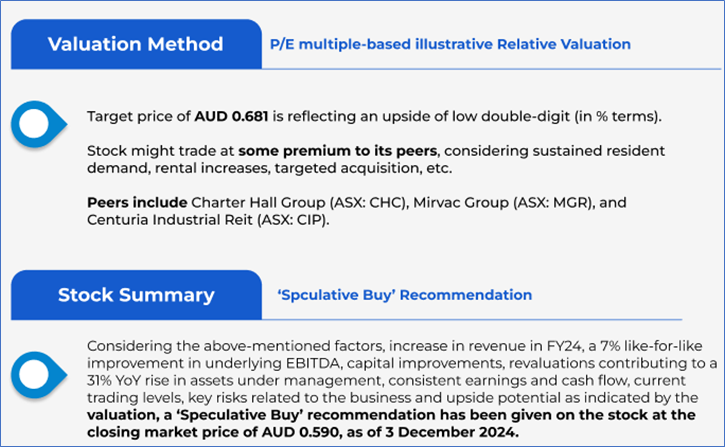Select the Stock Summary header banner
This screenshot has width=725, height=447.
click(136, 295)
